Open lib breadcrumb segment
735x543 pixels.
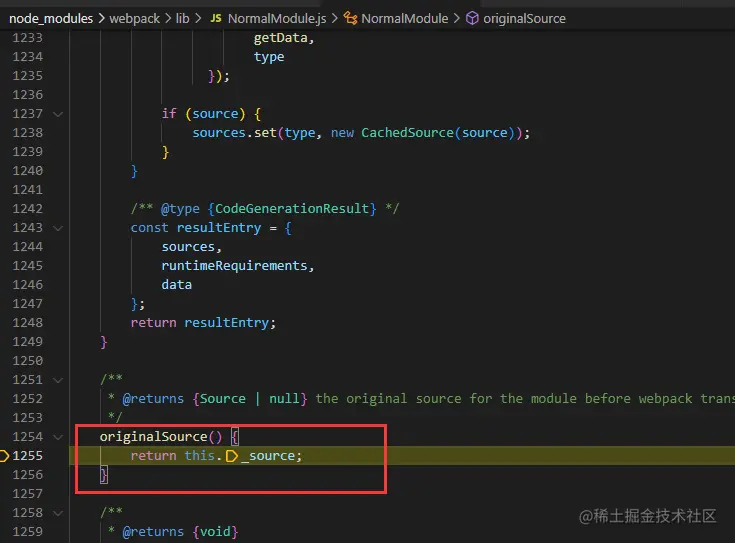coord(182,19)
